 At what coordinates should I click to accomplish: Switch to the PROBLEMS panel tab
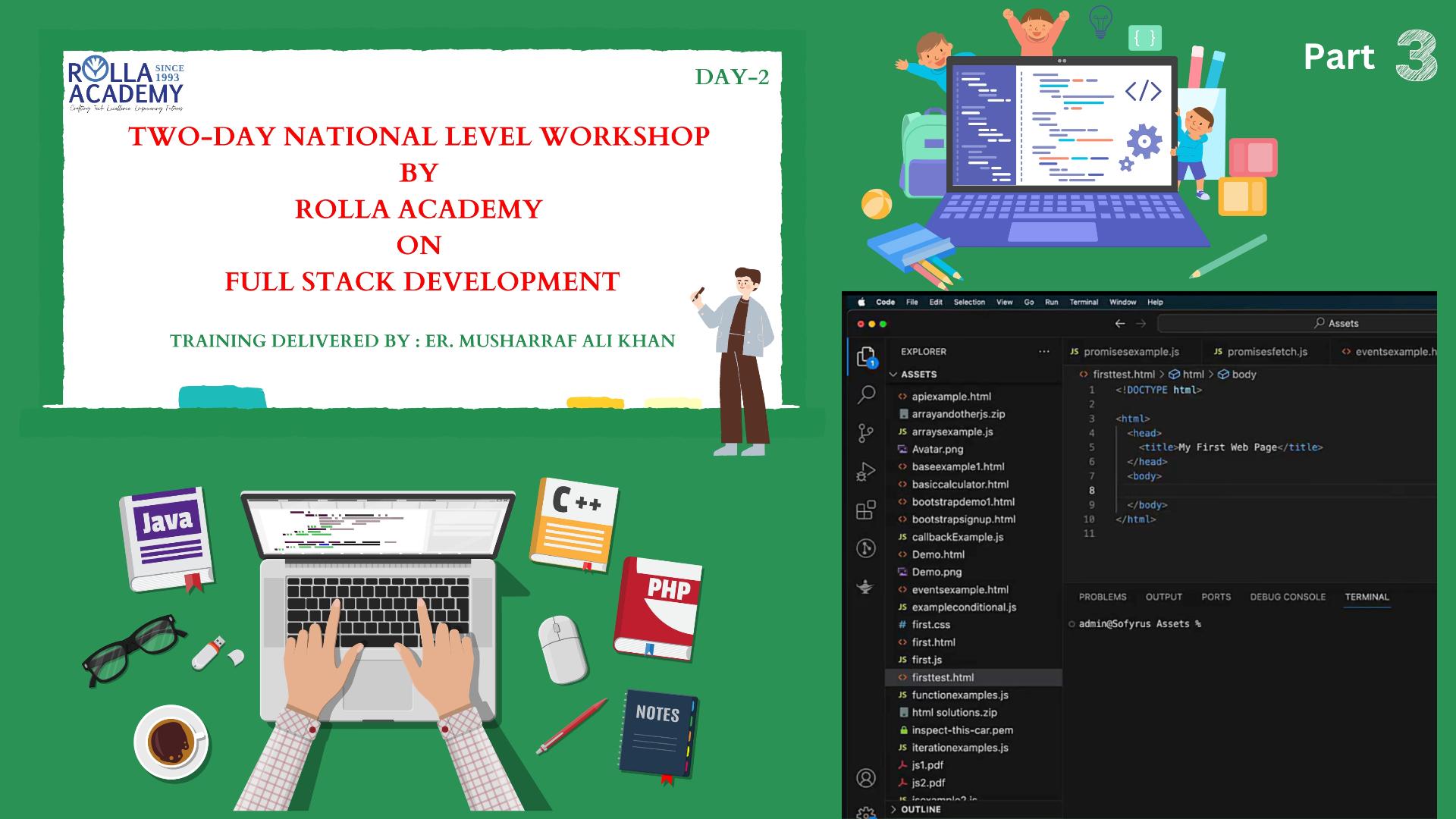coord(1102,597)
